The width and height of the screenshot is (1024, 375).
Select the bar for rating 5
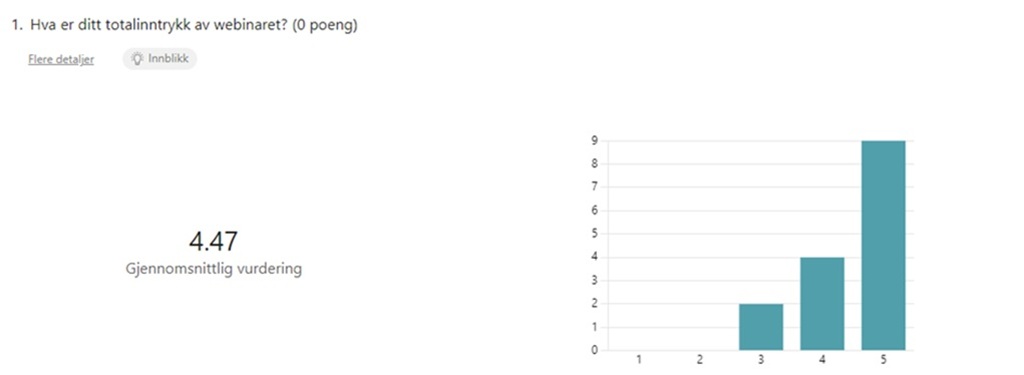tap(883, 246)
